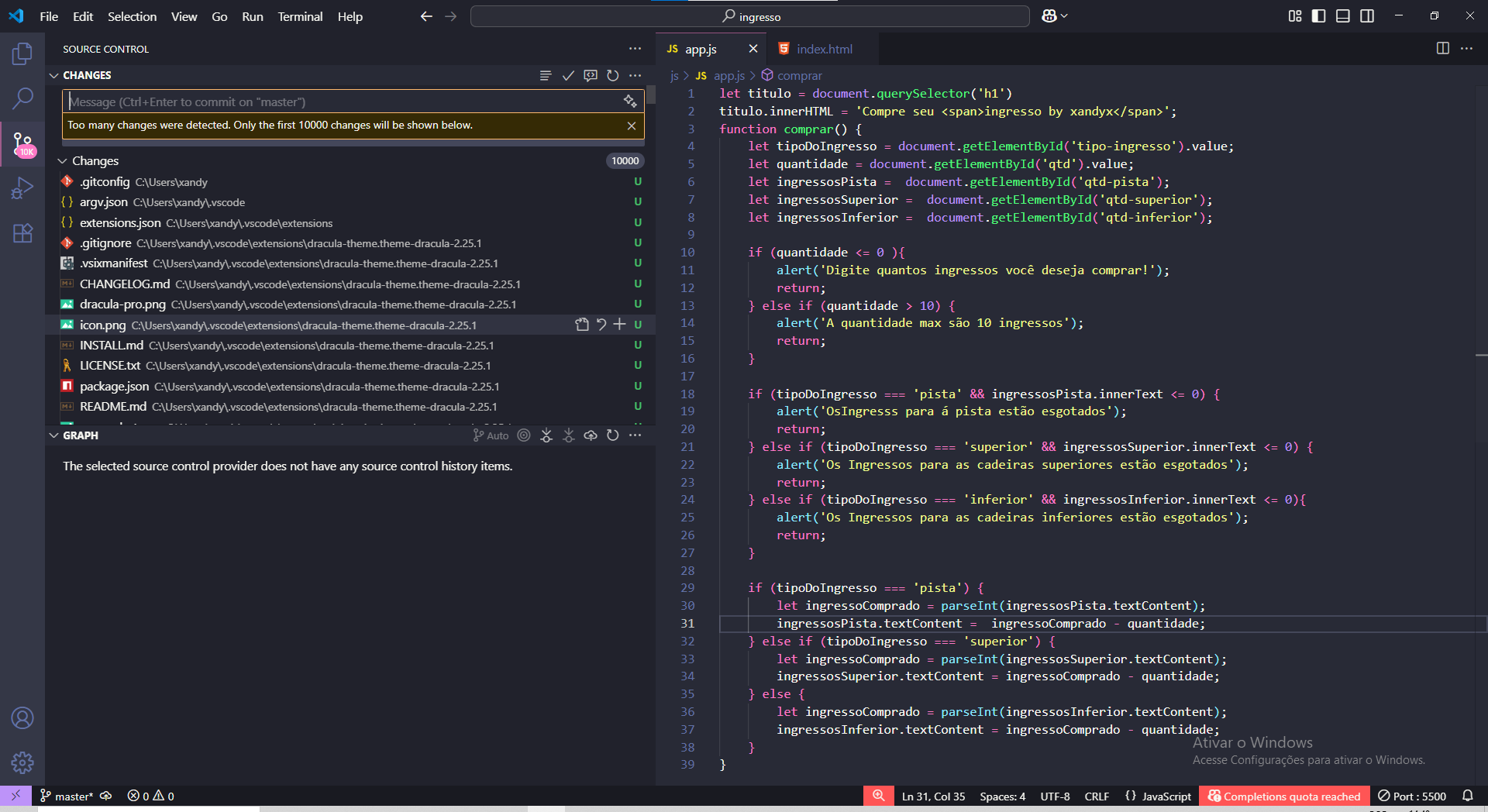Collapse the Changes group list

[62, 161]
